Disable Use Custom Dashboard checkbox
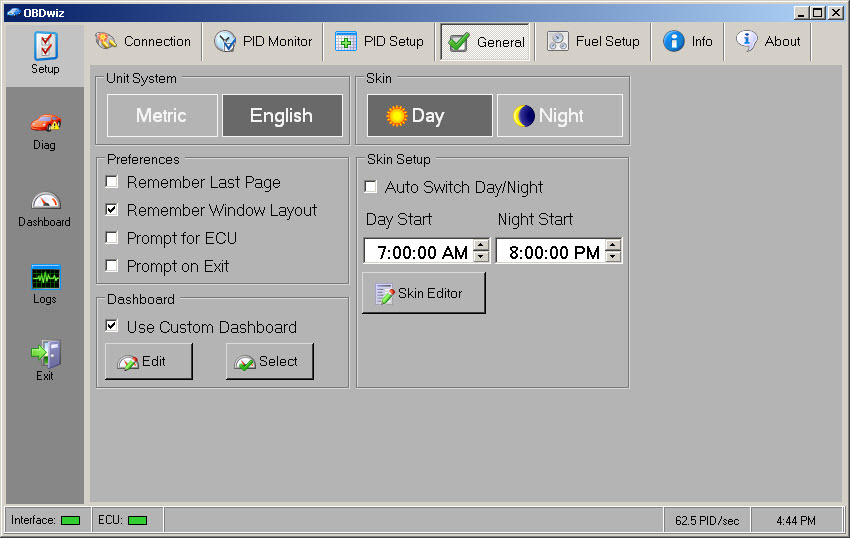850x538 pixels. [112, 327]
